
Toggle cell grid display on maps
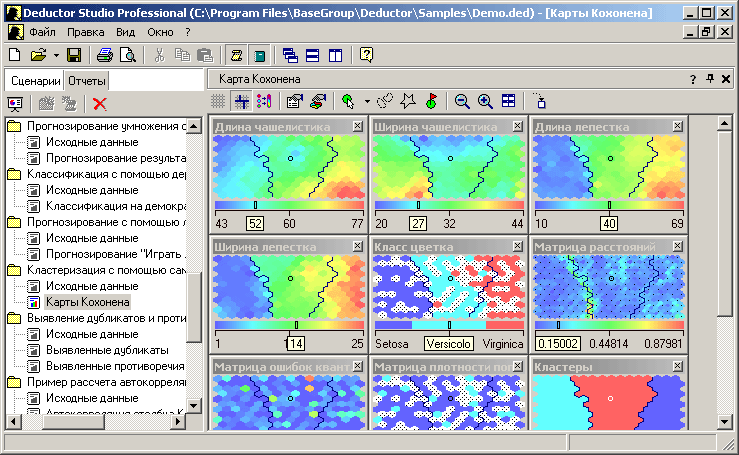tap(218, 101)
